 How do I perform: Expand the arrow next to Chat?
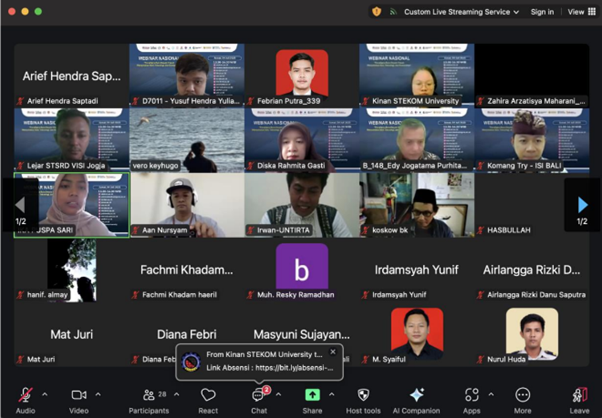[279, 394]
